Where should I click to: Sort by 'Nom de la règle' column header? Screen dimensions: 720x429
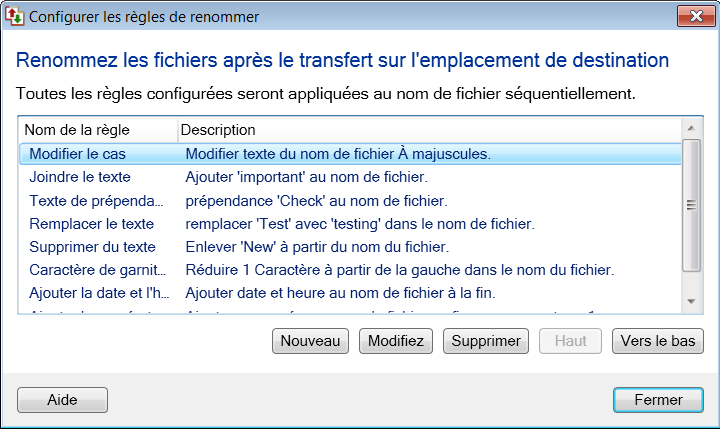(x=97, y=130)
